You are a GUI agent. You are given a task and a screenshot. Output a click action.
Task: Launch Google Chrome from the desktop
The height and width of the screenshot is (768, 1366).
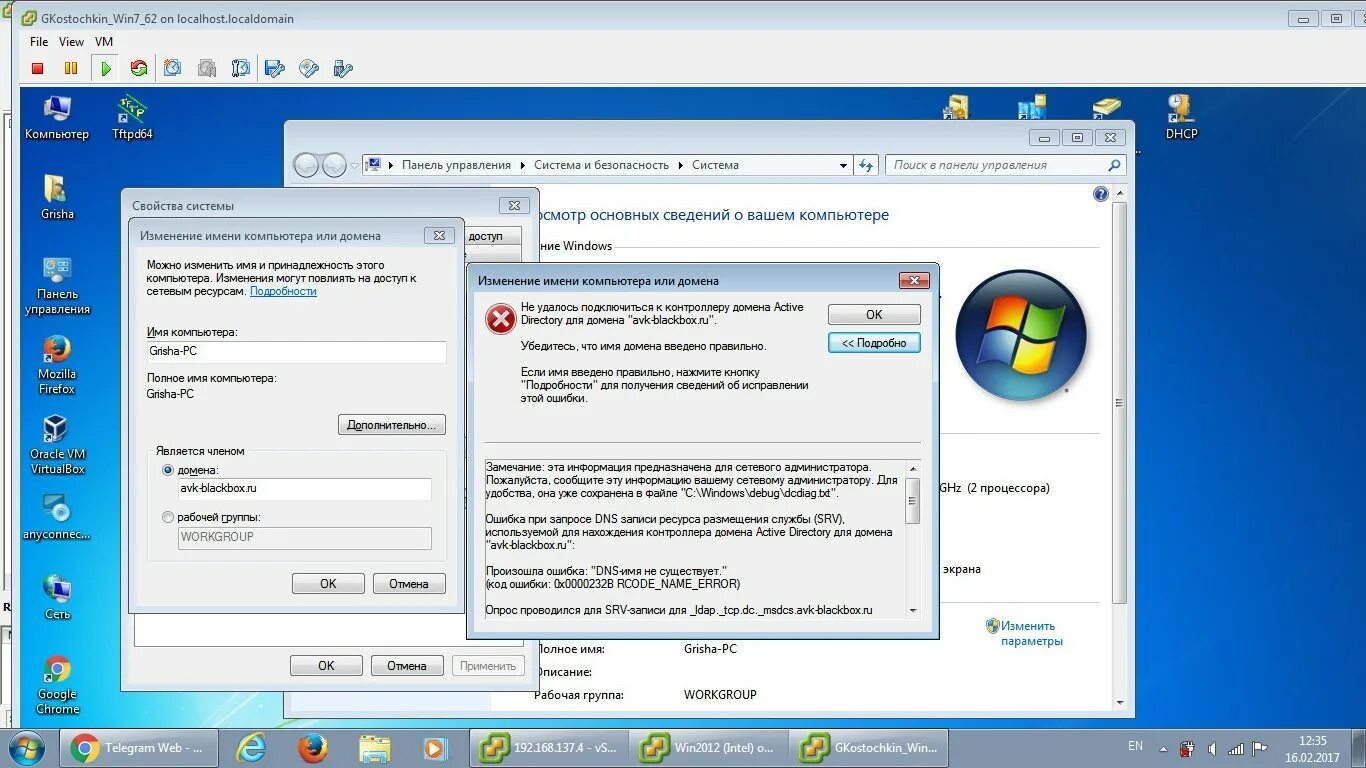(x=57, y=685)
